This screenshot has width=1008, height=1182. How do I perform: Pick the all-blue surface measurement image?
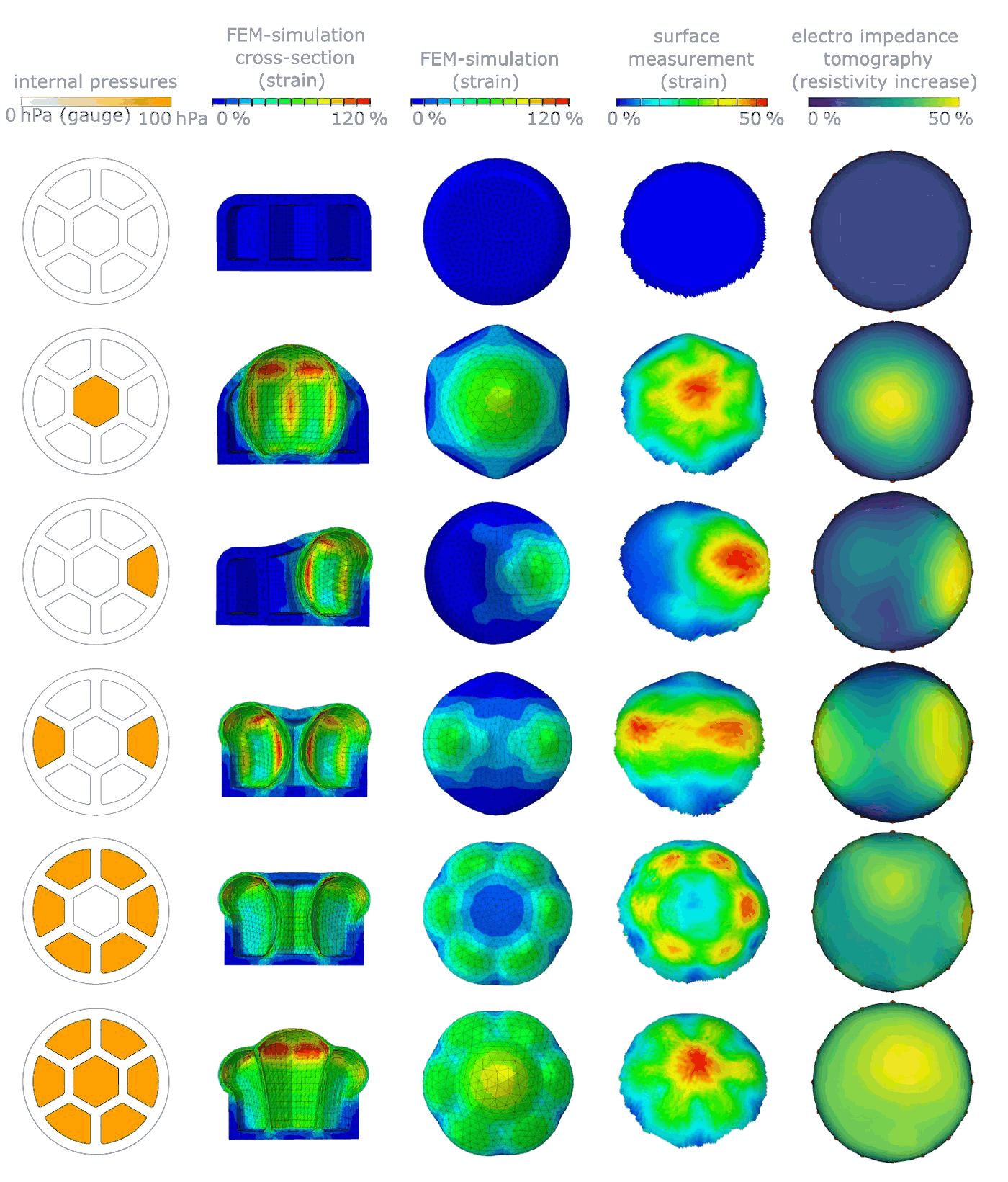pyautogui.click(x=693, y=229)
